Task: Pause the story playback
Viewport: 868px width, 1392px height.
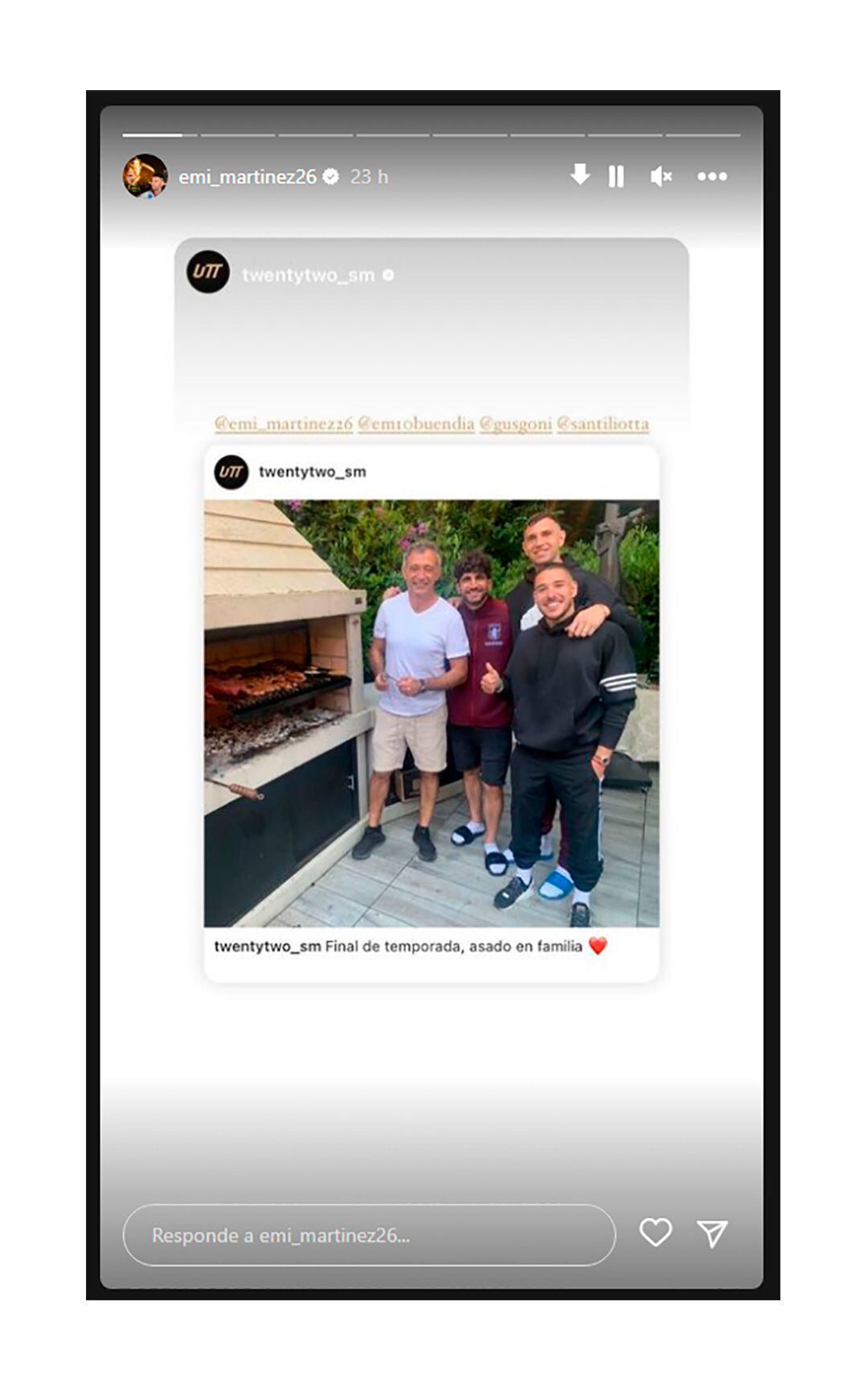Action: 616,176
